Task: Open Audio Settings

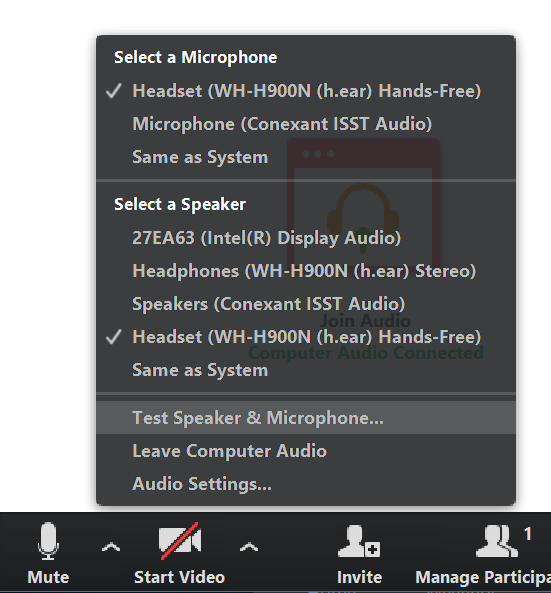Action: coord(306,484)
